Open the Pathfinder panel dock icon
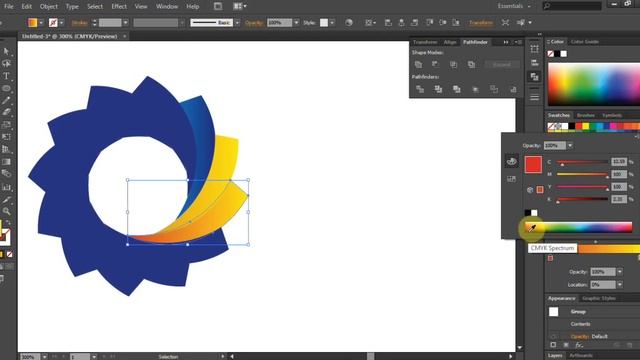 click(x=534, y=76)
